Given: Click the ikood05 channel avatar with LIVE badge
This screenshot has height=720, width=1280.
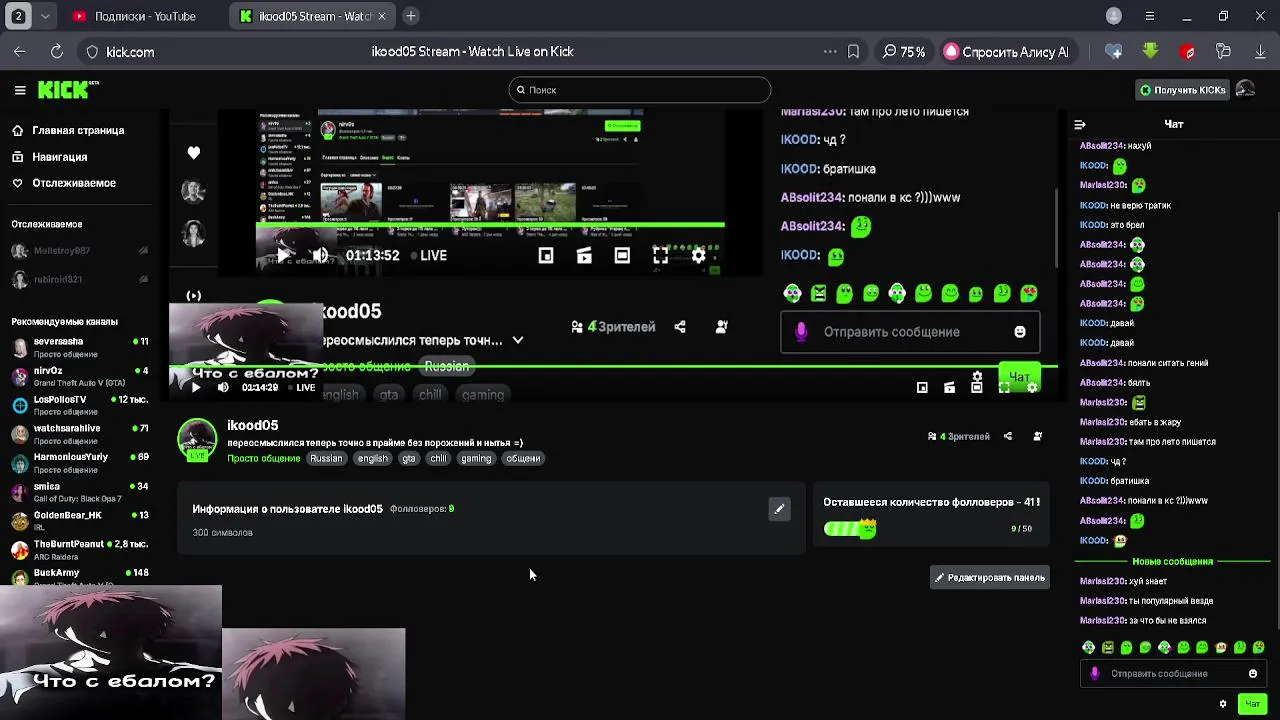Looking at the screenshot, I should tap(197, 440).
